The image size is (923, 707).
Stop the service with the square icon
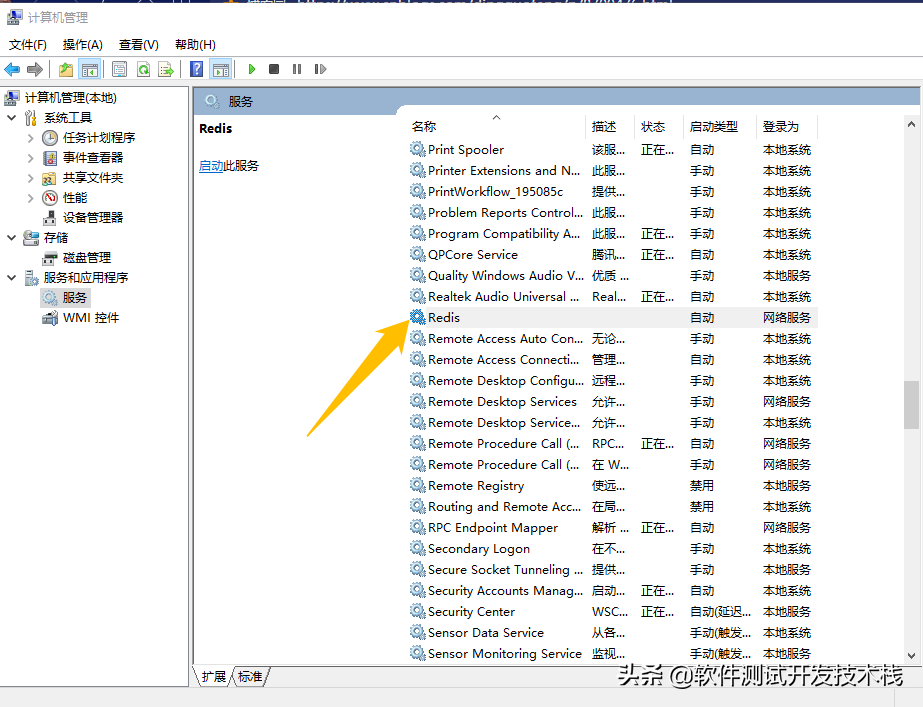click(274, 69)
